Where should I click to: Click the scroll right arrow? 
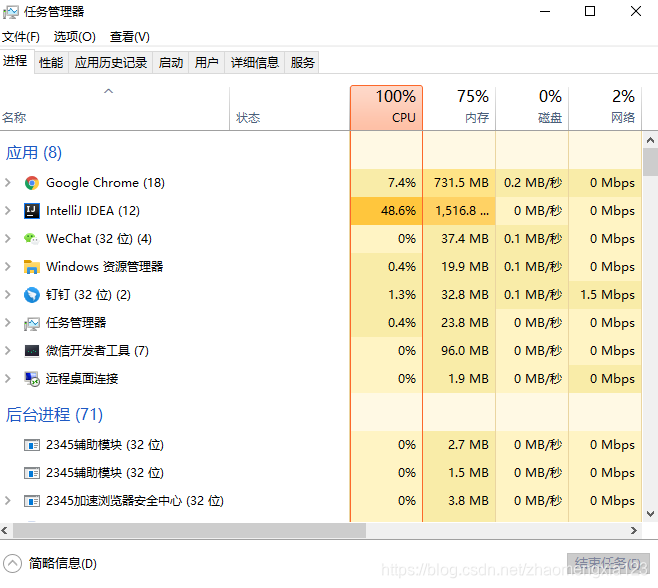click(634, 531)
